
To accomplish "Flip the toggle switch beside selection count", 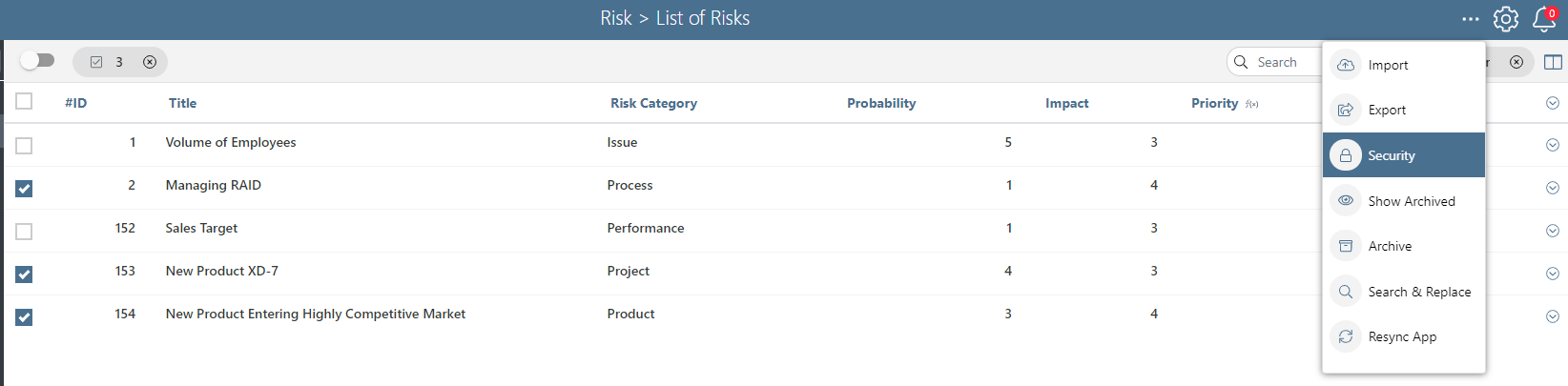I will point(37,61).
